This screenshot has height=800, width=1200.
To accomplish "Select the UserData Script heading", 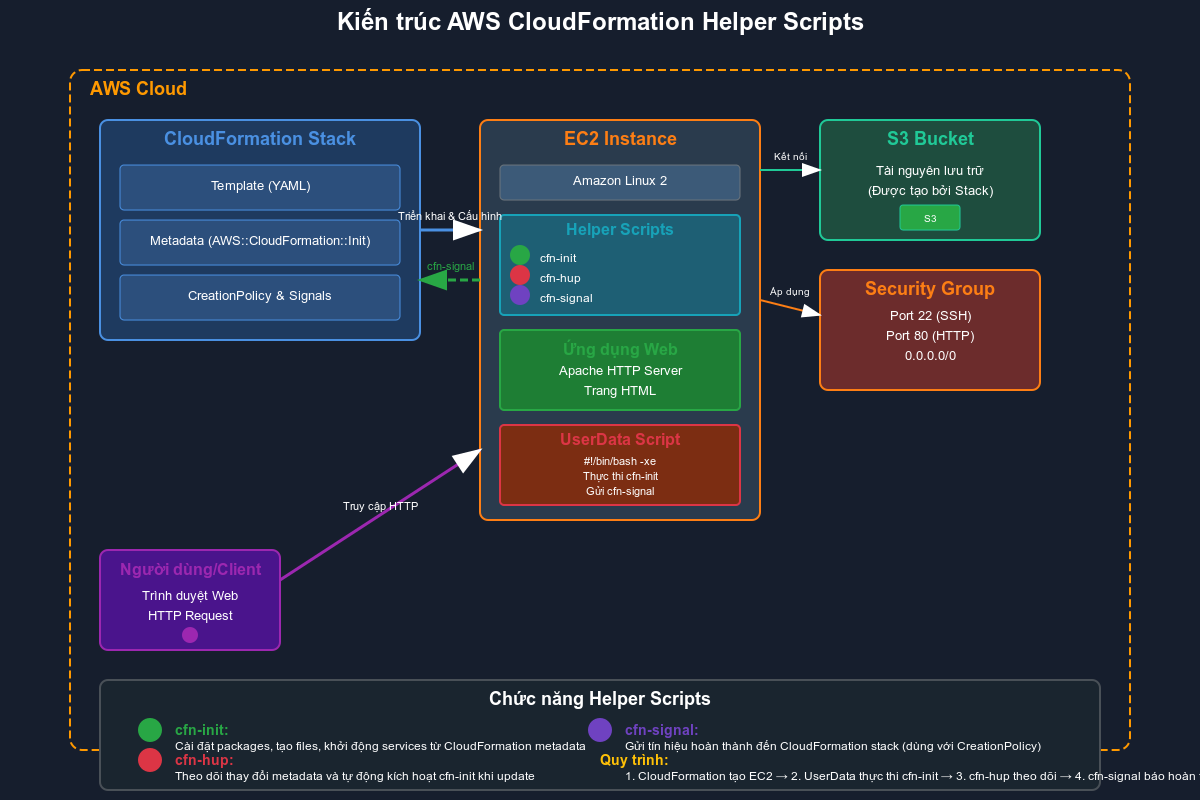I will 620,439.
